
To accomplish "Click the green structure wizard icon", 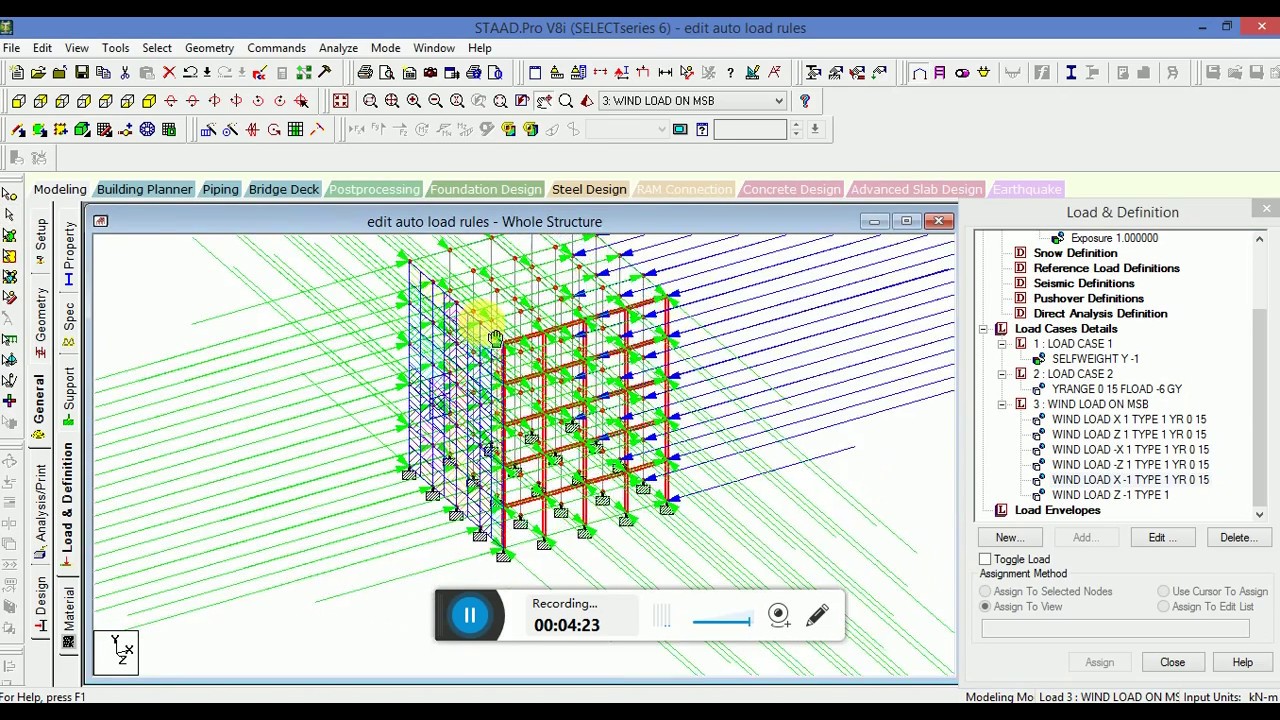I will pos(303,72).
